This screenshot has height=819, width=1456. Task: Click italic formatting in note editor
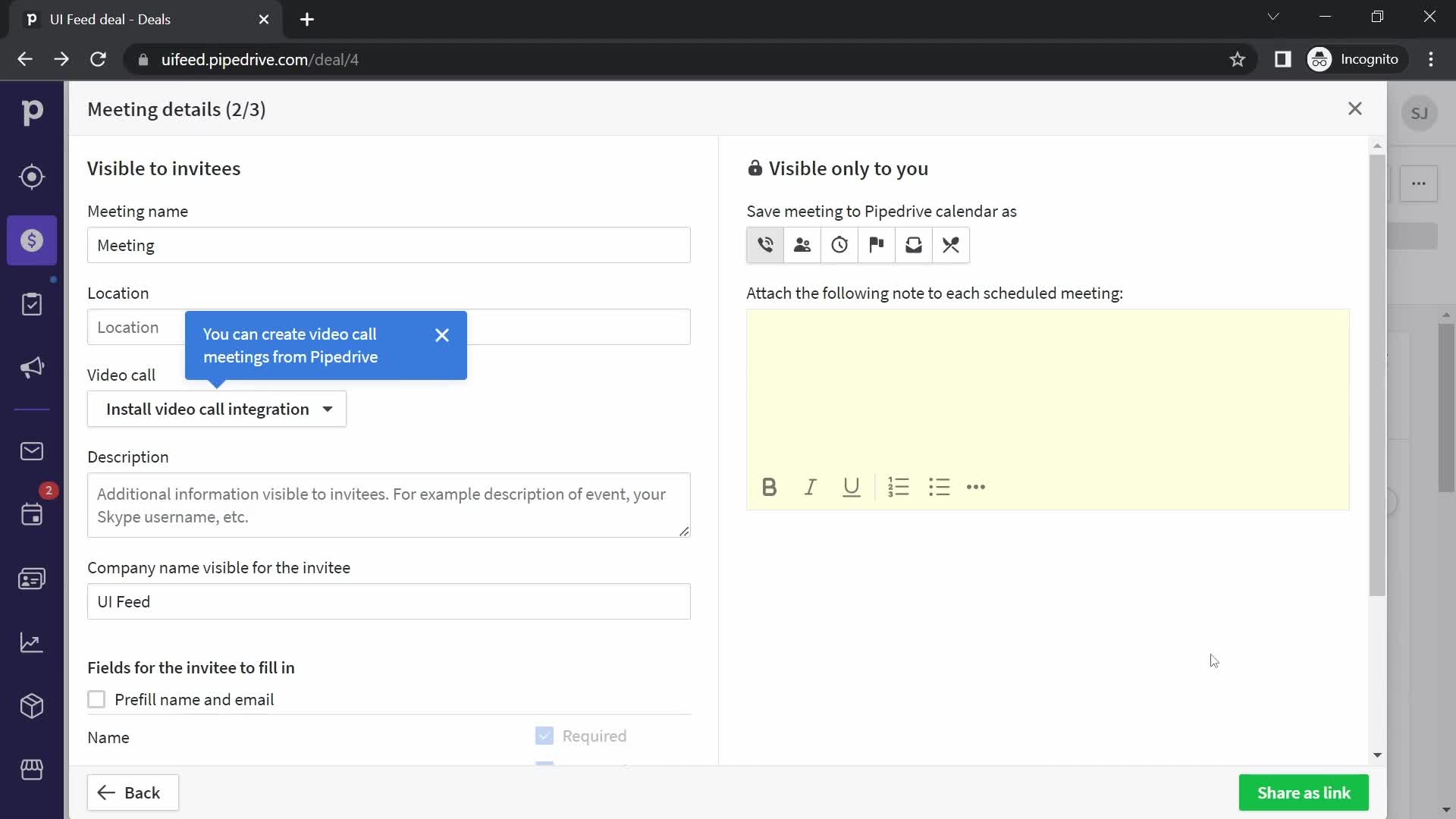coord(810,487)
